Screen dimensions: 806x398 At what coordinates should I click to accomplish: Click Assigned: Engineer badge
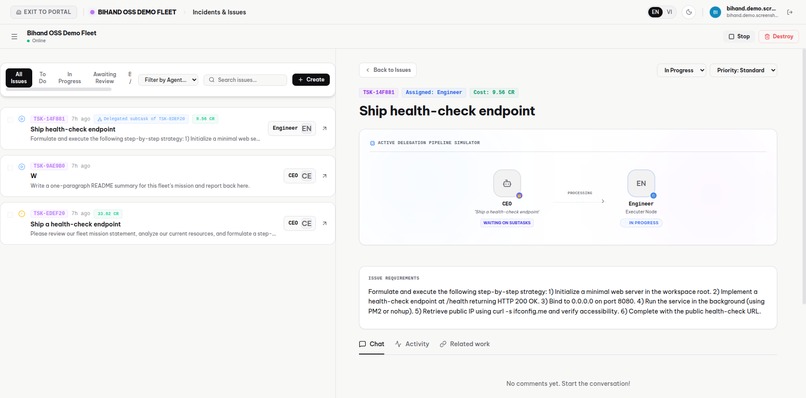[x=434, y=93]
